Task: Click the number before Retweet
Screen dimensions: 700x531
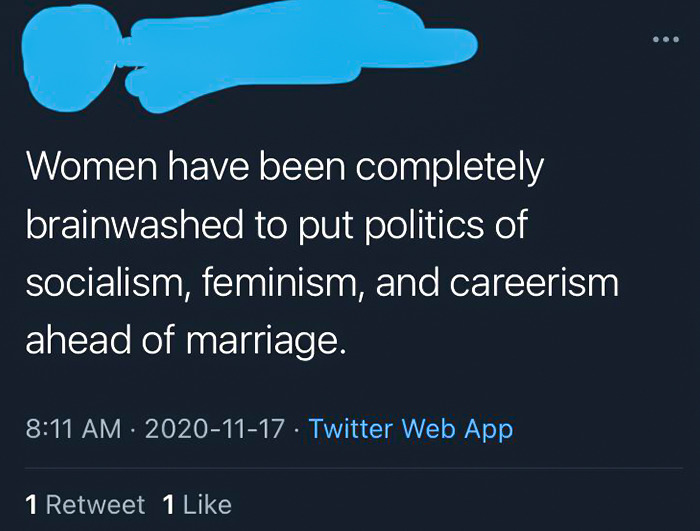Action: (33, 504)
